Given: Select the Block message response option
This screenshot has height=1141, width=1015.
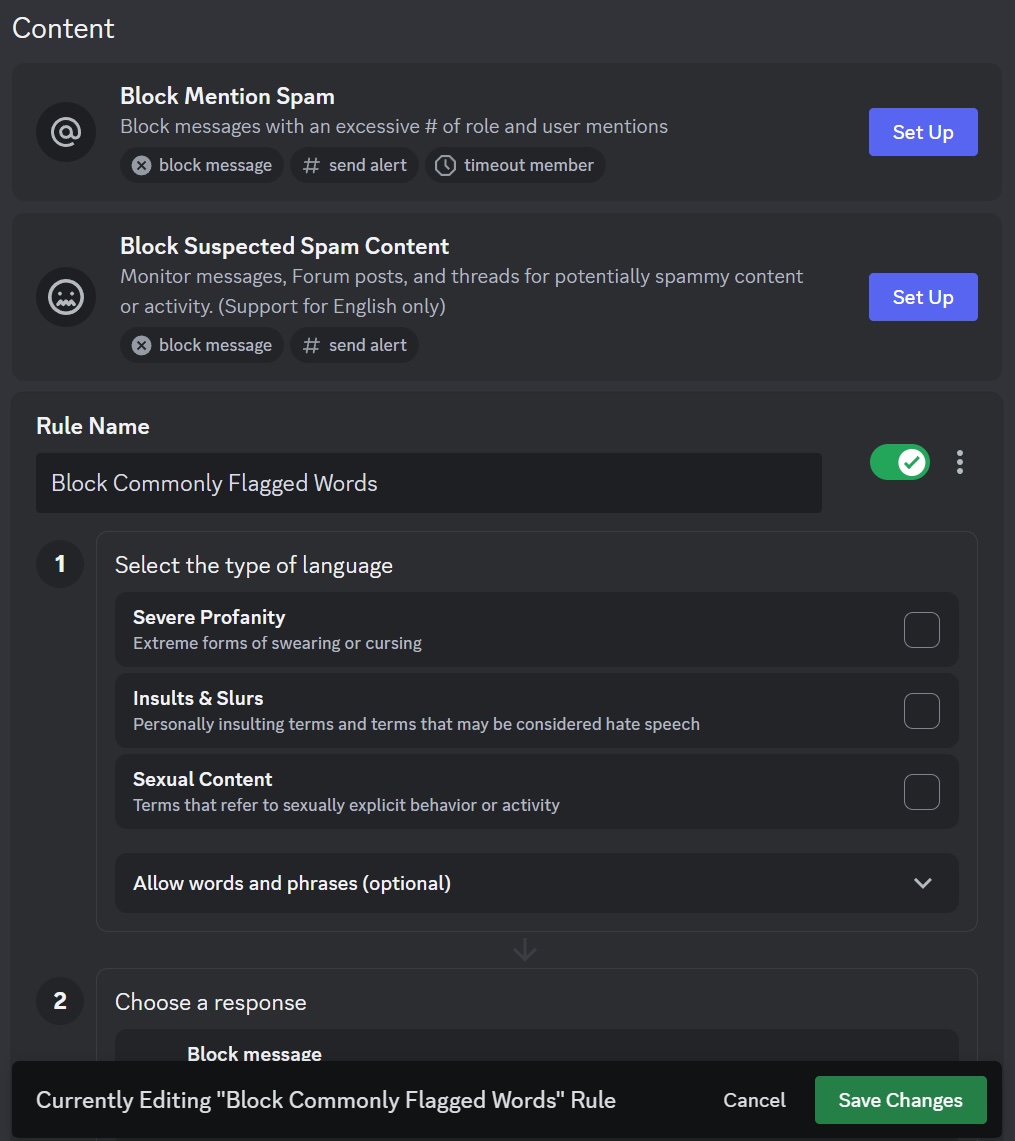Looking at the screenshot, I should [254, 1053].
